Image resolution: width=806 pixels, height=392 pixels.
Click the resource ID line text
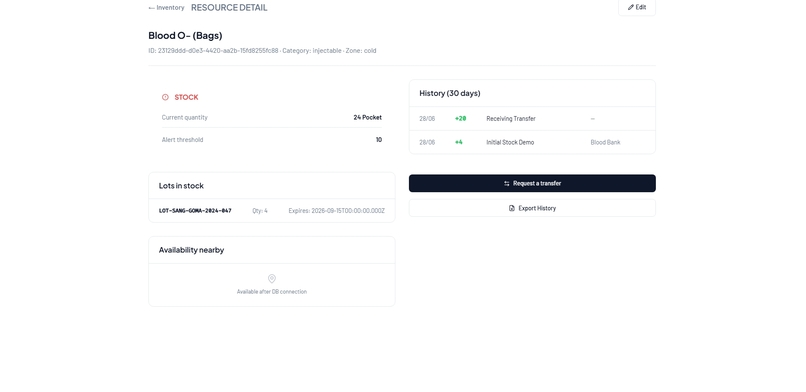pos(262,50)
